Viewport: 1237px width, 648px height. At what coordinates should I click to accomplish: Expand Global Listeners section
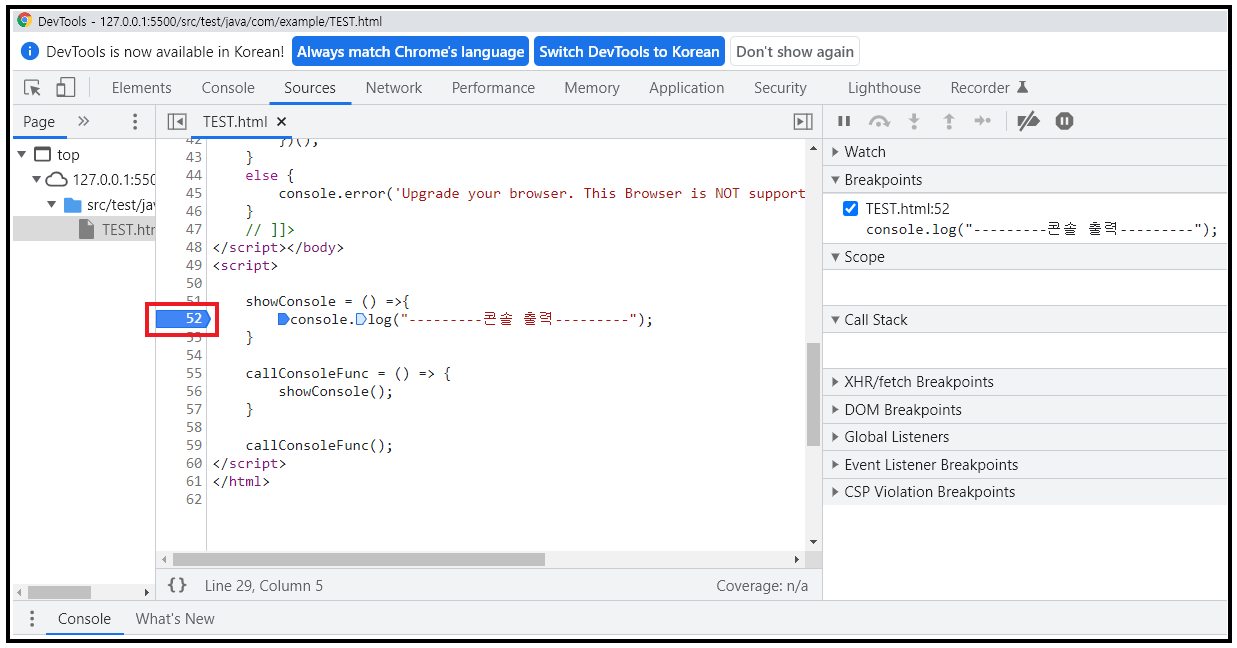point(1025,437)
